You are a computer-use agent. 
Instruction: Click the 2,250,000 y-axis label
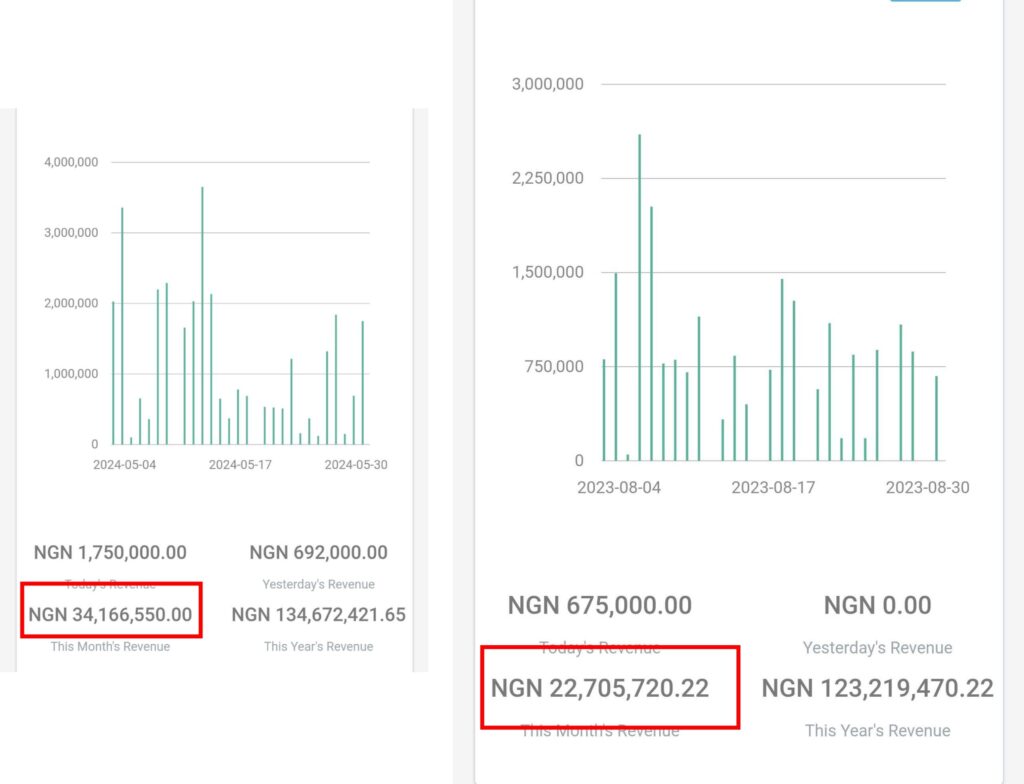pyautogui.click(x=547, y=178)
